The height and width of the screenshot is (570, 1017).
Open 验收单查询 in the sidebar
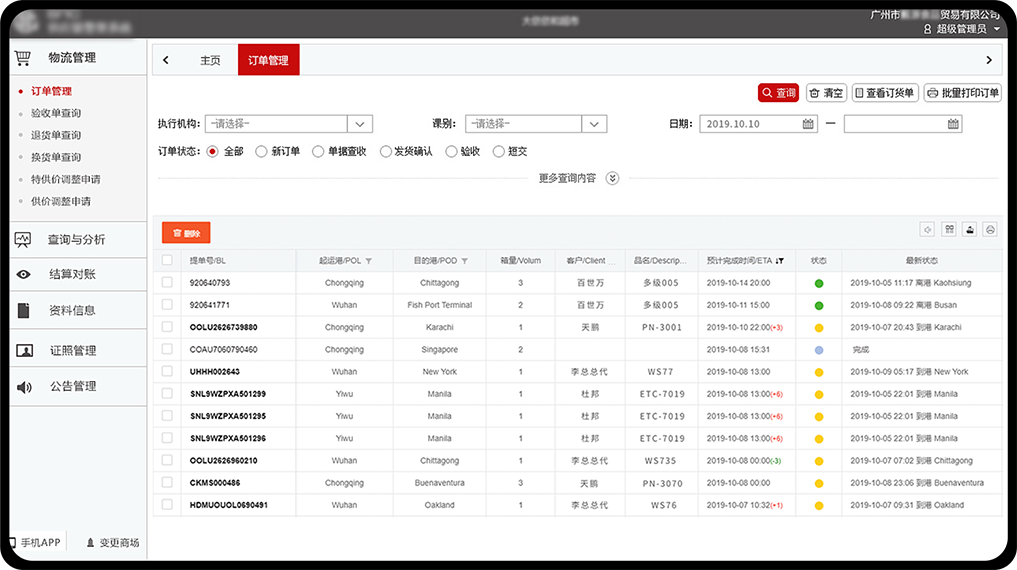tap(56, 113)
